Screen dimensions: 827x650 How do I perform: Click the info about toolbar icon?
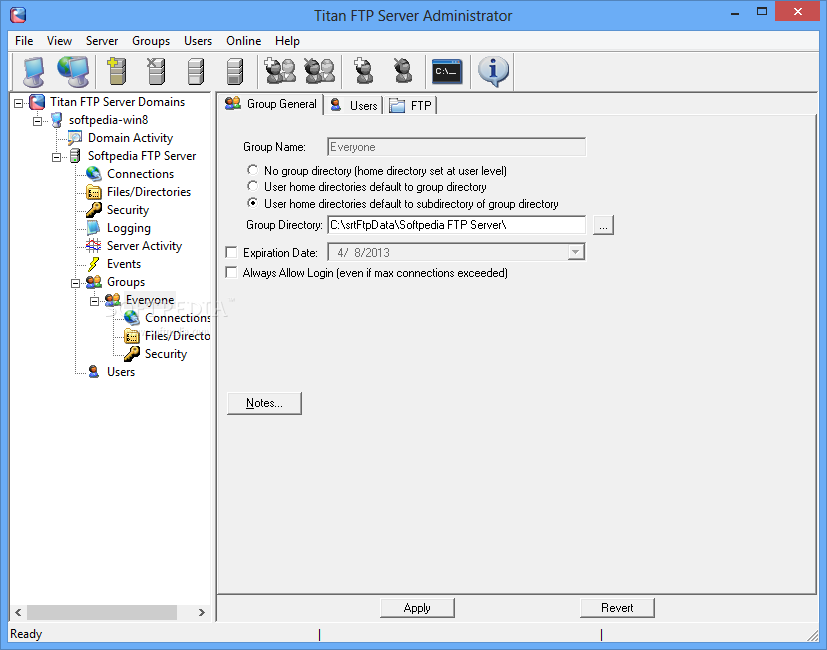(493, 71)
